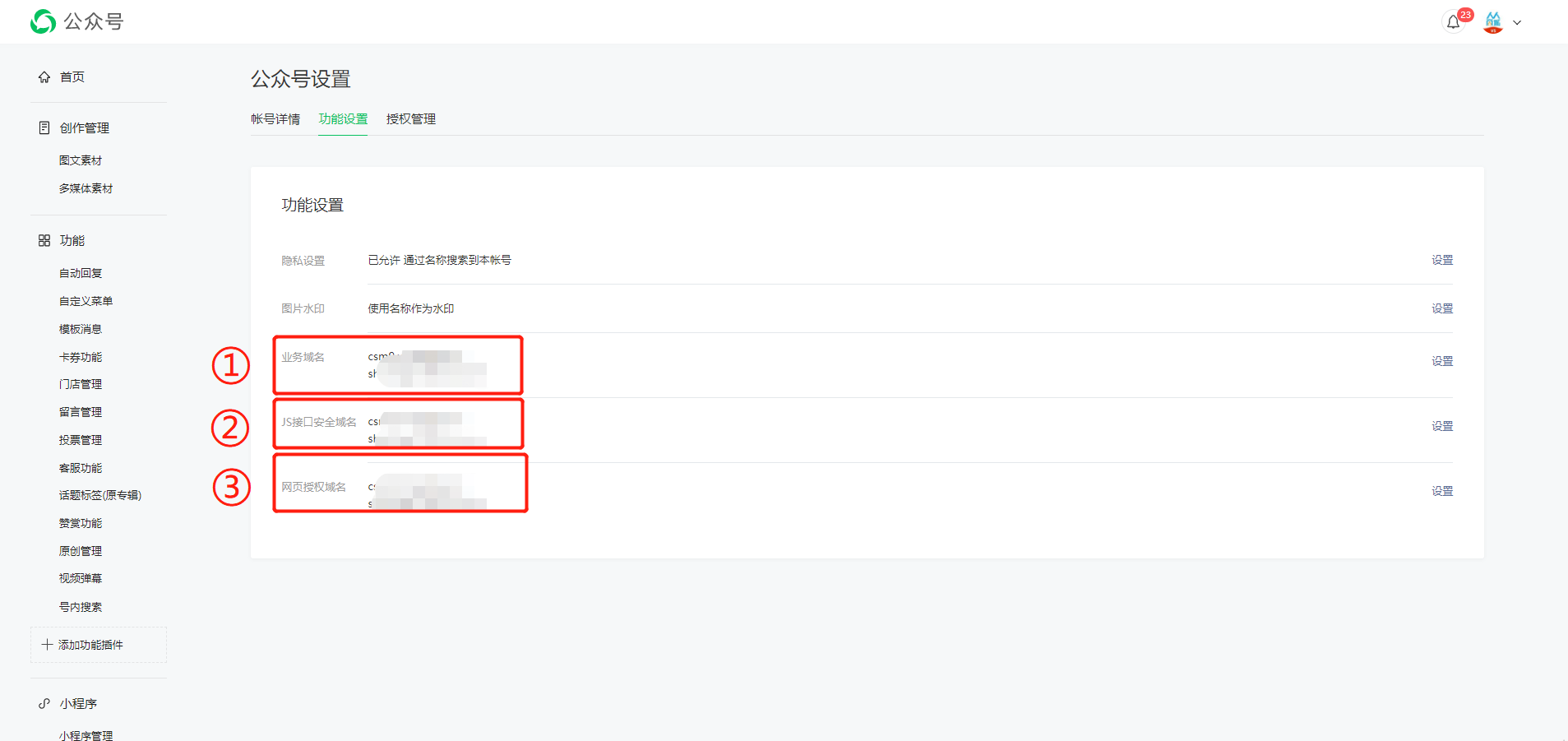
Task: Click 设置 for 网页授权域名 row
Action: click(1441, 491)
